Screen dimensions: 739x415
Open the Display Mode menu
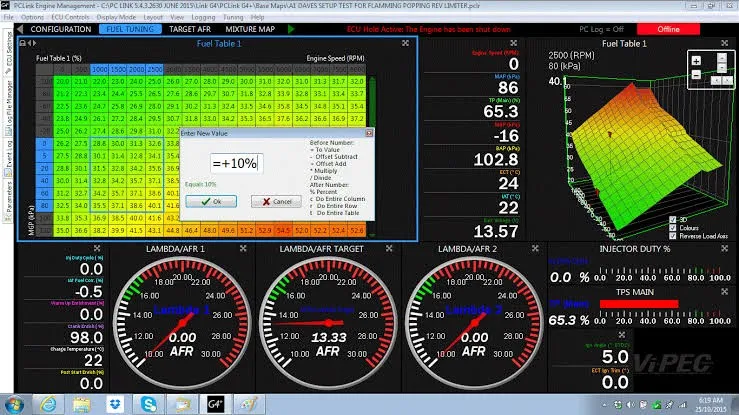point(116,17)
